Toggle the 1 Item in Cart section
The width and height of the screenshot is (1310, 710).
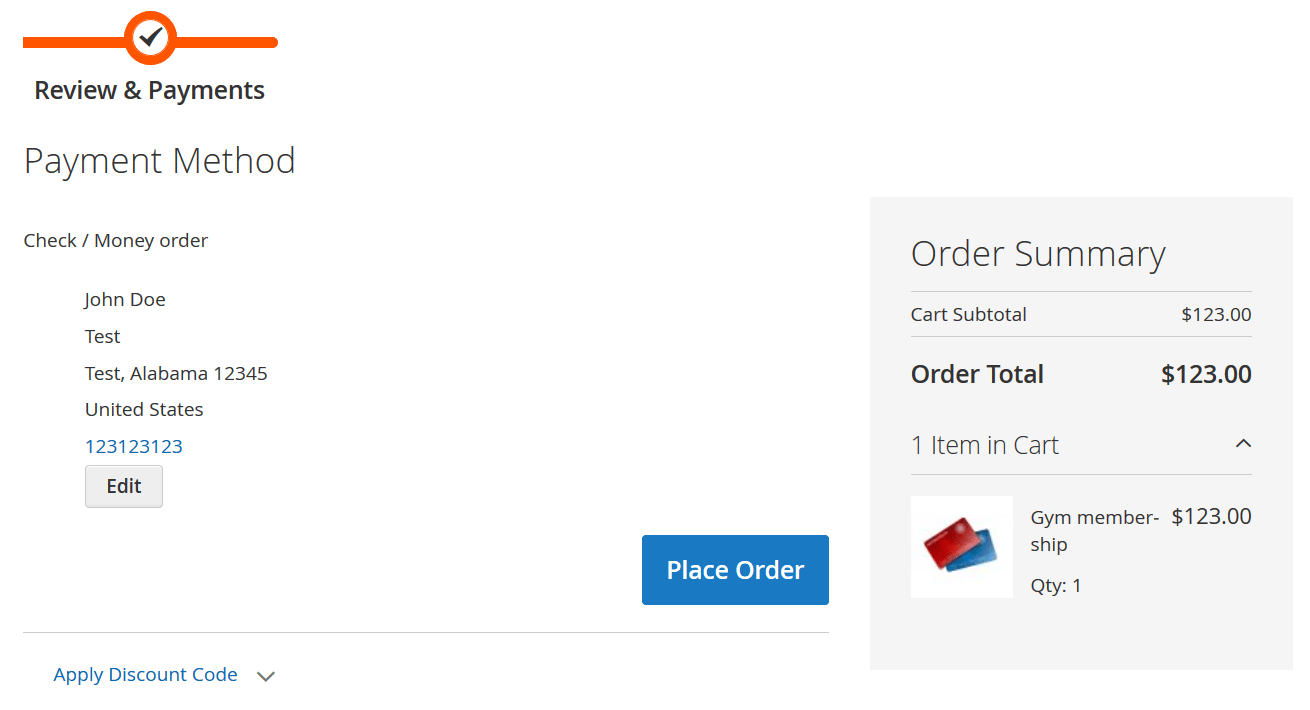pyautogui.click(x=1081, y=445)
